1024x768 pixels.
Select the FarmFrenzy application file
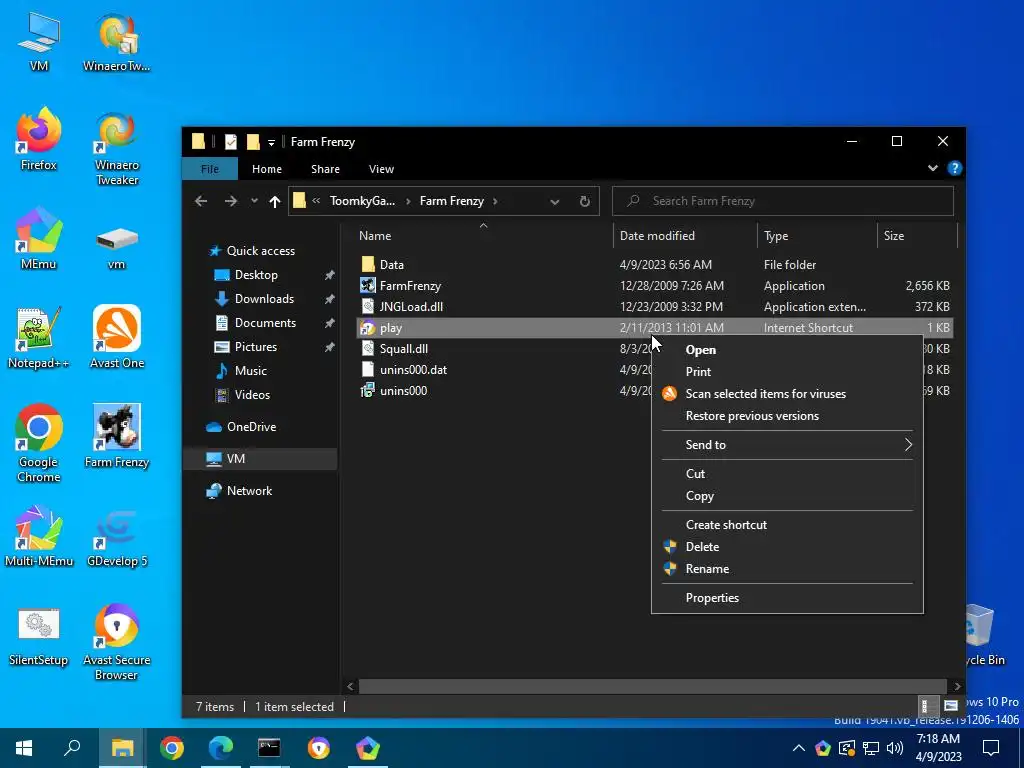tap(655, 286)
